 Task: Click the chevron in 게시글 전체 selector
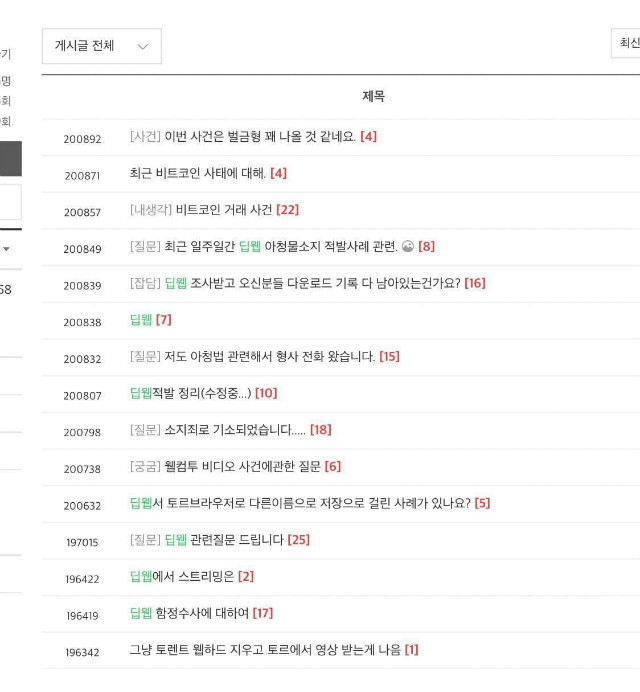[143, 46]
